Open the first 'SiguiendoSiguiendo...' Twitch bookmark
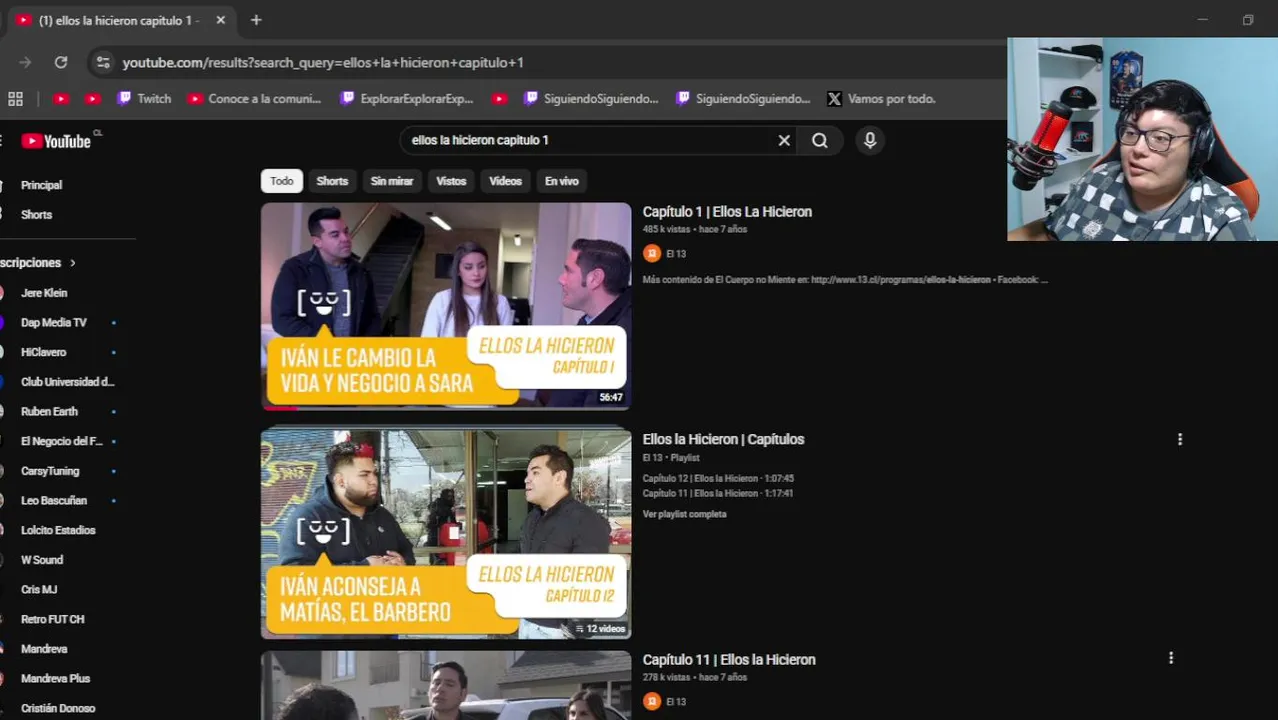 pyautogui.click(x=590, y=99)
